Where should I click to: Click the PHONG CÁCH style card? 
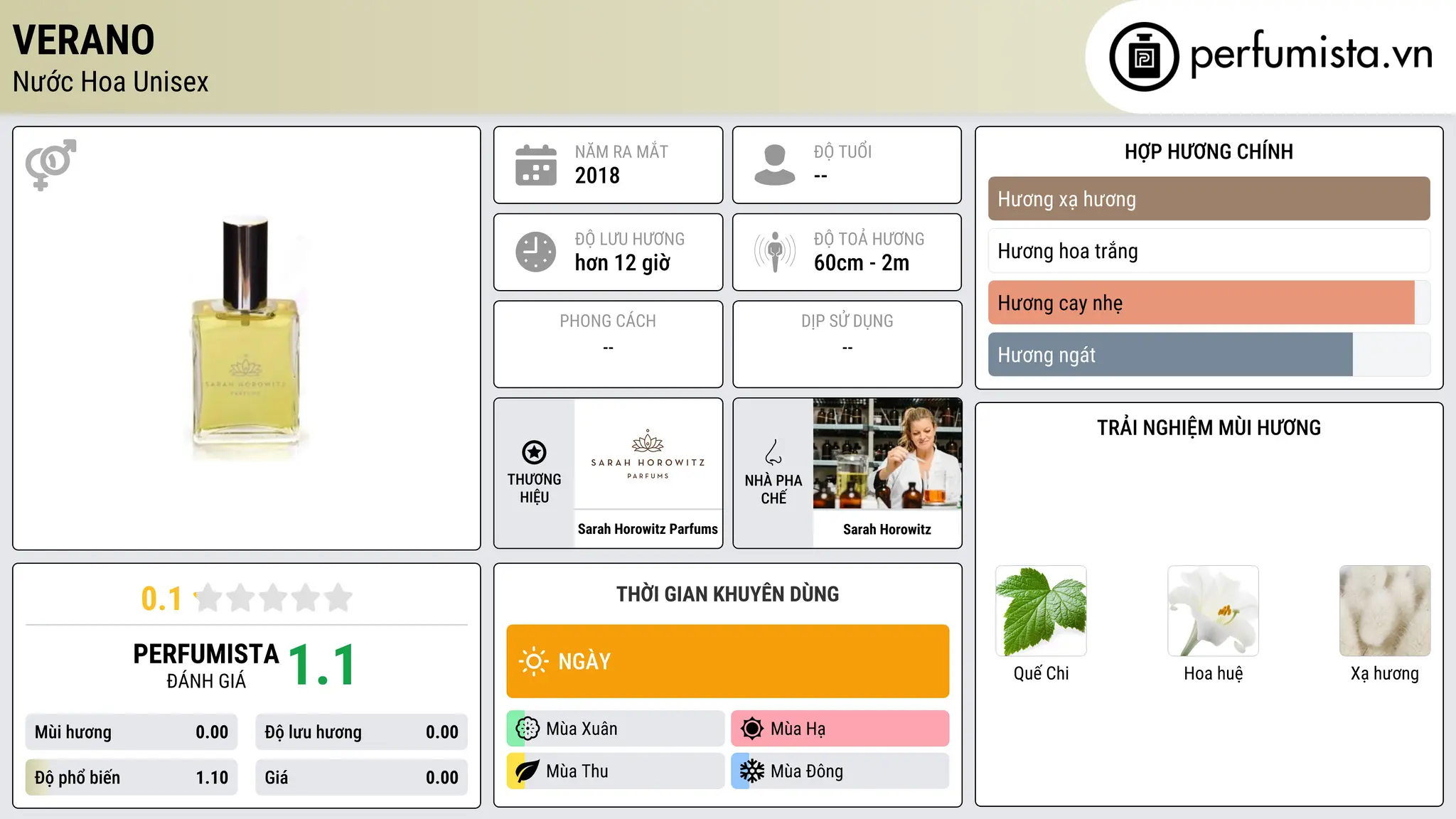click(x=608, y=344)
